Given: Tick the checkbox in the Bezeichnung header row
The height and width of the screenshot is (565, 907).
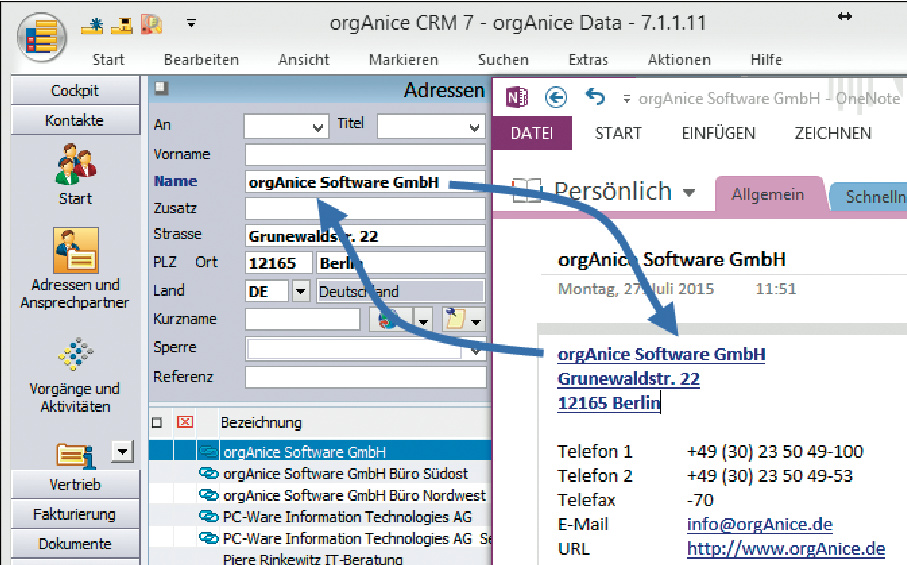Looking at the screenshot, I should click(x=157, y=423).
